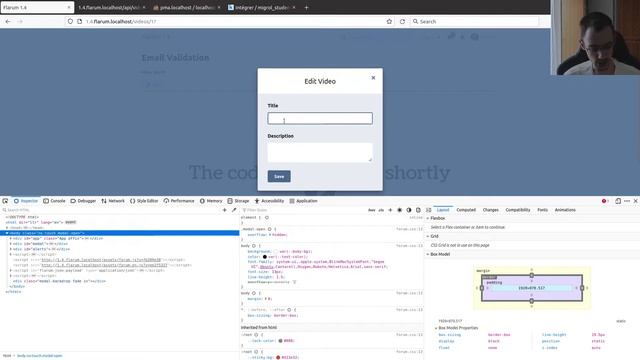Open the error count badge icon
The height and width of the screenshot is (360, 640).
[x=605, y=201]
